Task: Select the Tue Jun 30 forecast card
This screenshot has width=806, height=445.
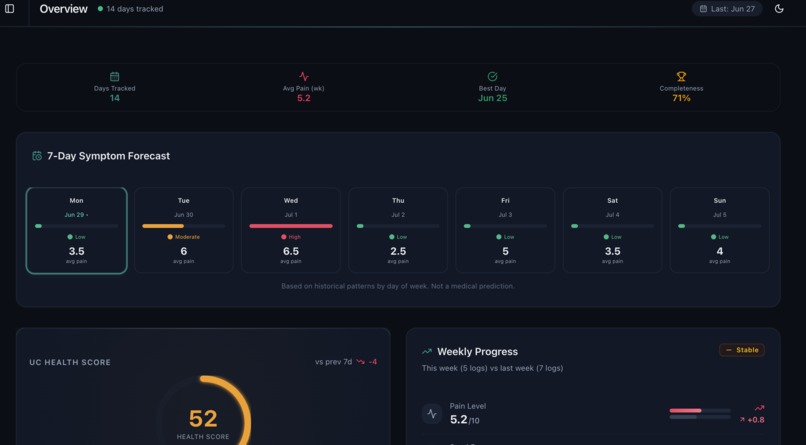Action: [x=184, y=230]
